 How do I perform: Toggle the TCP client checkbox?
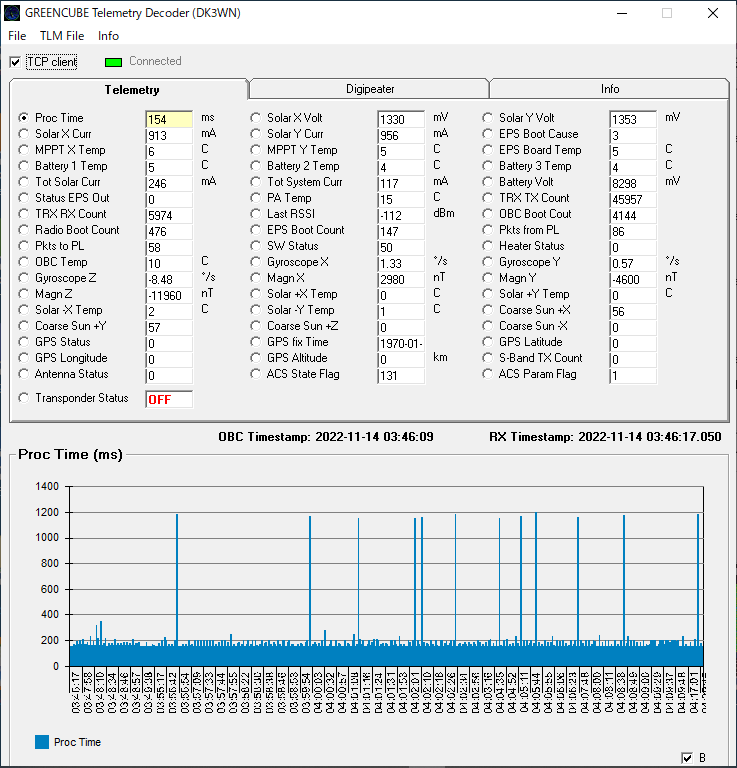15,62
